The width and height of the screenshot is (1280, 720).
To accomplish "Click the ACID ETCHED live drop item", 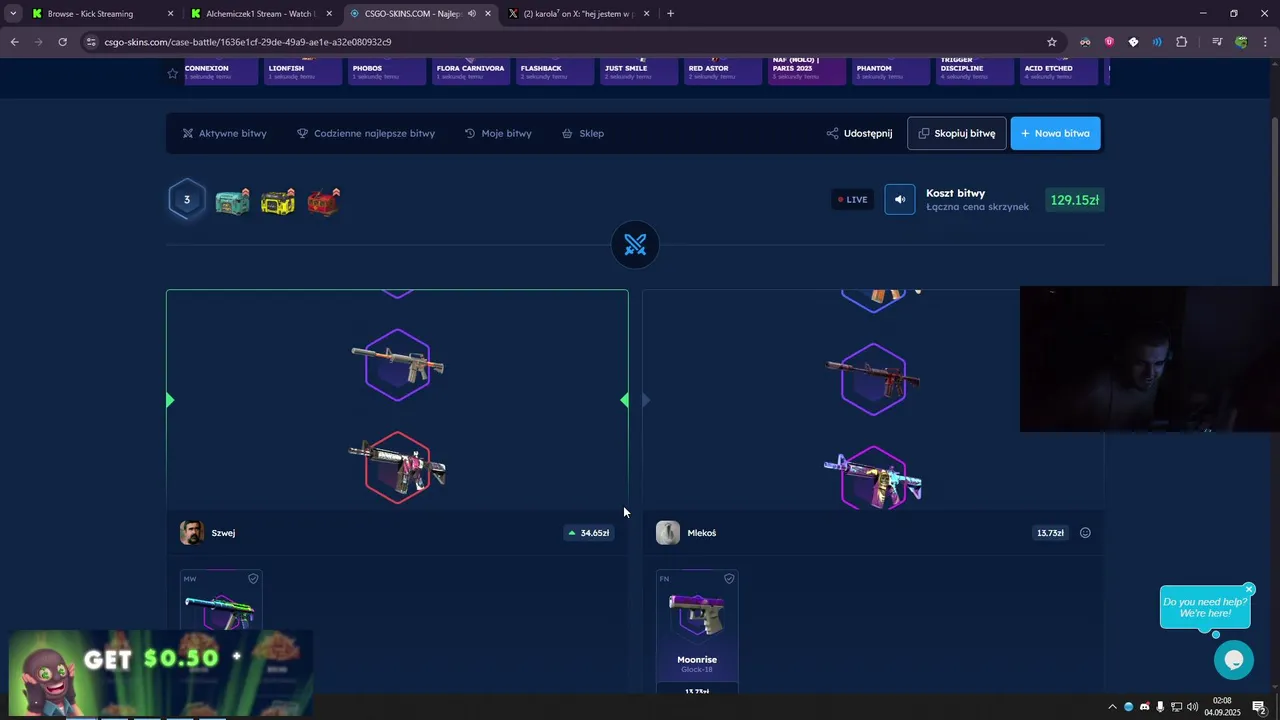I will [1058, 71].
